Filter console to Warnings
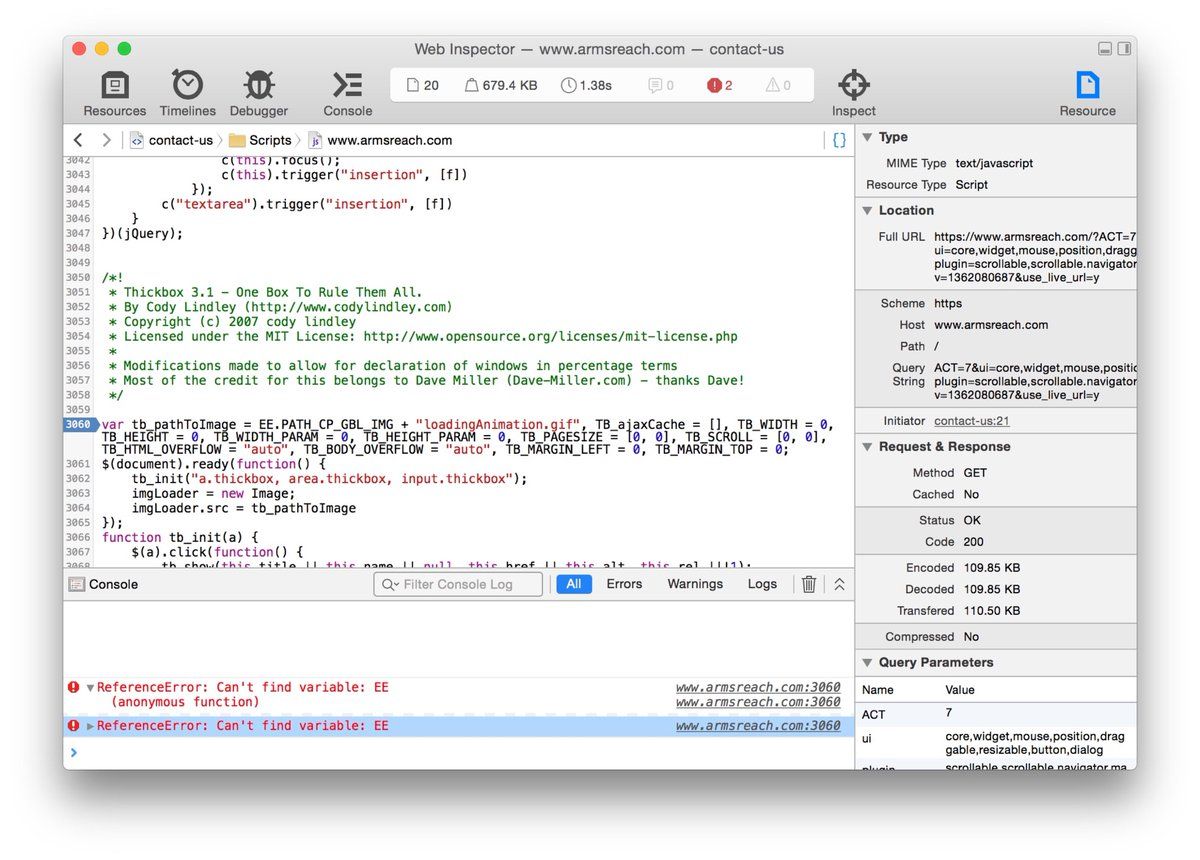Screen dimensions: 1200x860 tap(695, 584)
